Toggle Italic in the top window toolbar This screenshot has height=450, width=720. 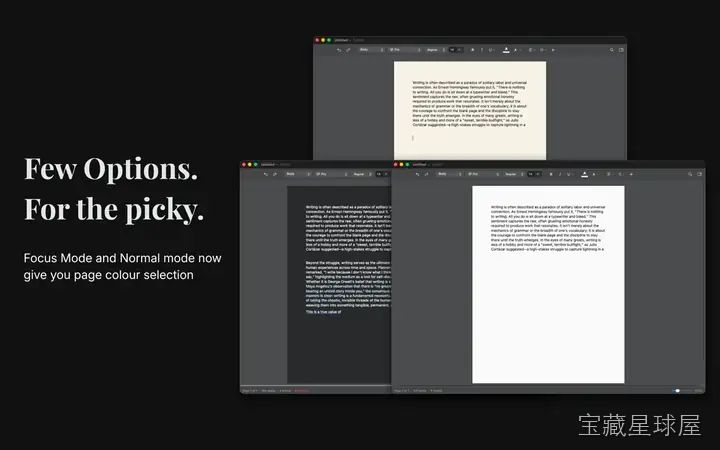click(482, 50)
